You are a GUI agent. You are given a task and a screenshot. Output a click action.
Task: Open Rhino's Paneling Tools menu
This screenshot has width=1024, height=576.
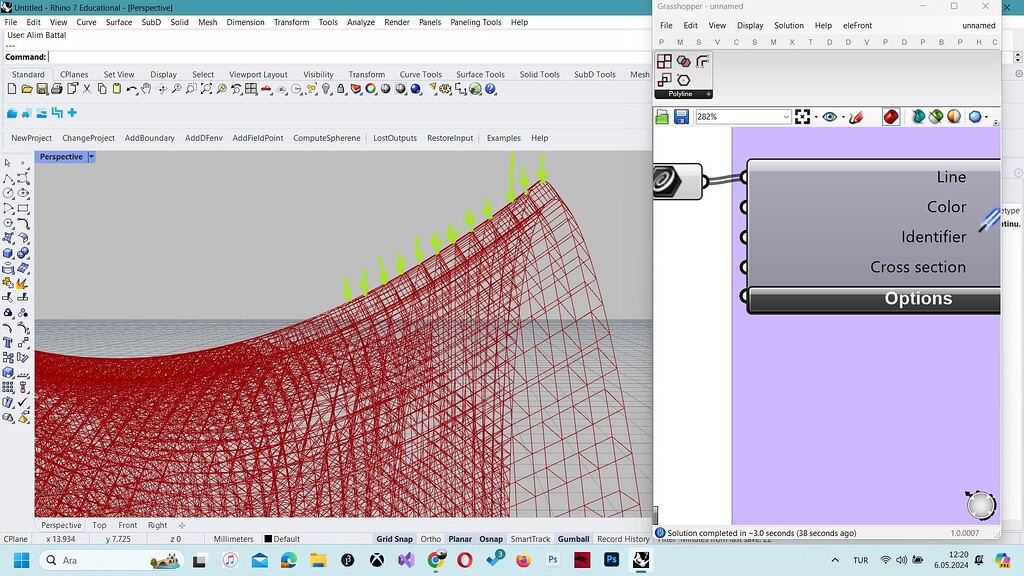[x=475, y=22]
